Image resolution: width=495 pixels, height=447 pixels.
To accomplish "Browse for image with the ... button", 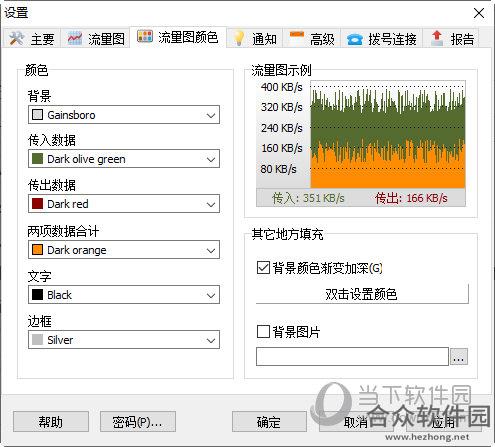I will pos(459,357).
